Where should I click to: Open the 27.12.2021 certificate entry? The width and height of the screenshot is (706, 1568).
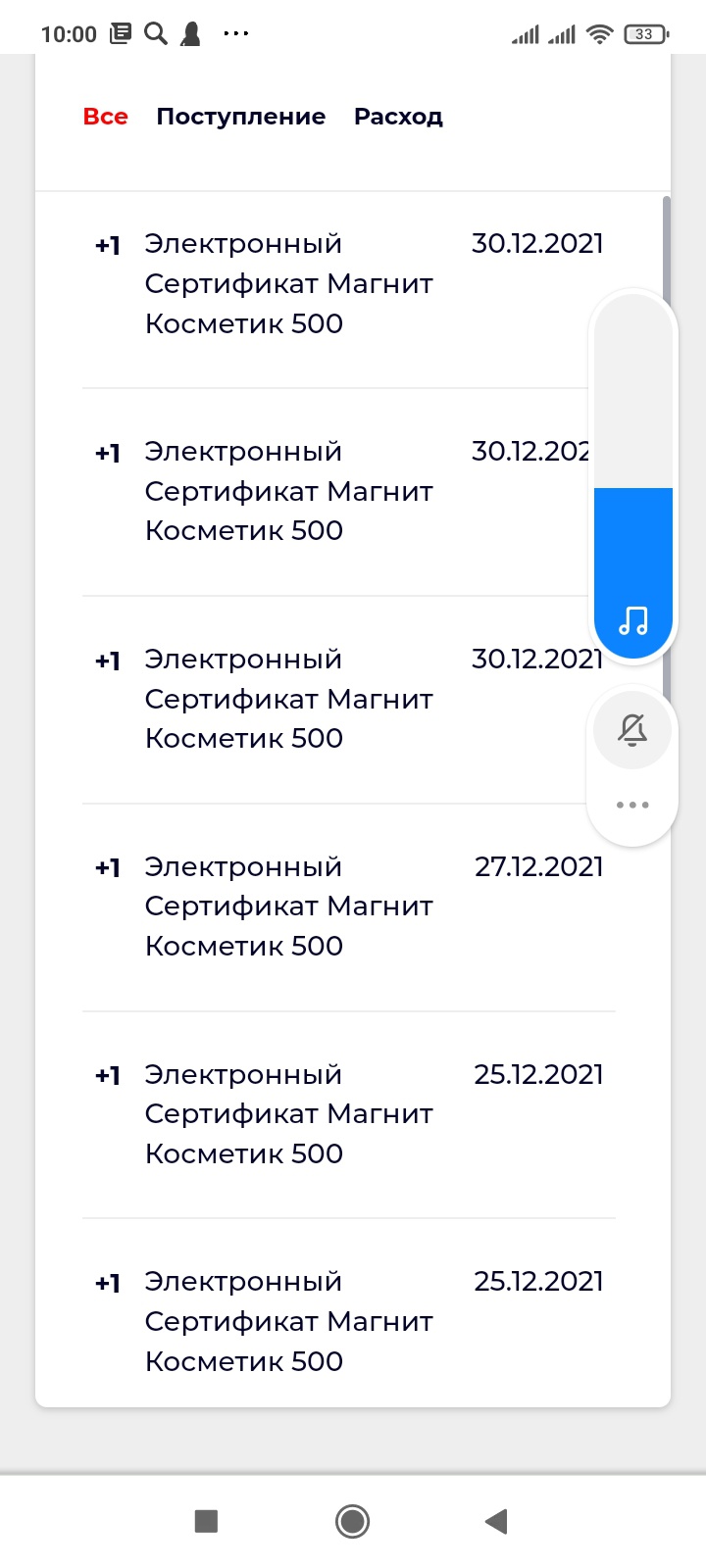tap(348, 906)
